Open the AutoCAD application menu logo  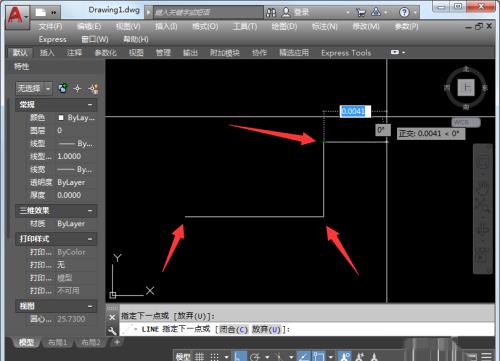pyautogui.click(x=17, y=16)
